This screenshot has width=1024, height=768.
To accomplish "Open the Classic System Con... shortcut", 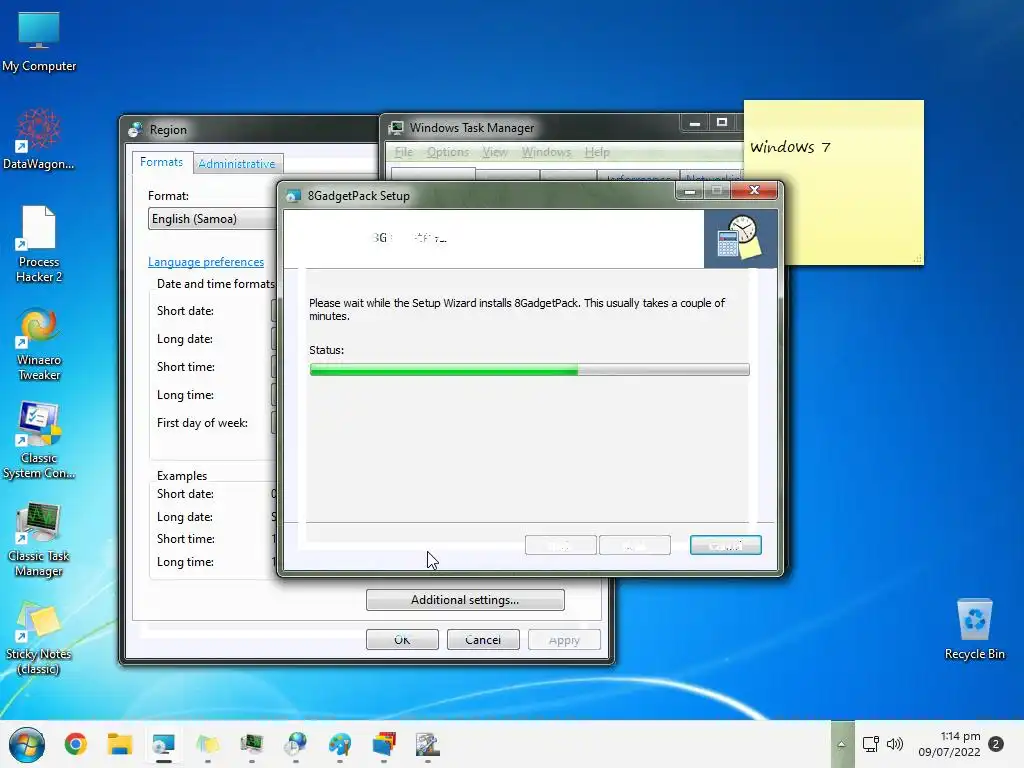I will [39, 441].
